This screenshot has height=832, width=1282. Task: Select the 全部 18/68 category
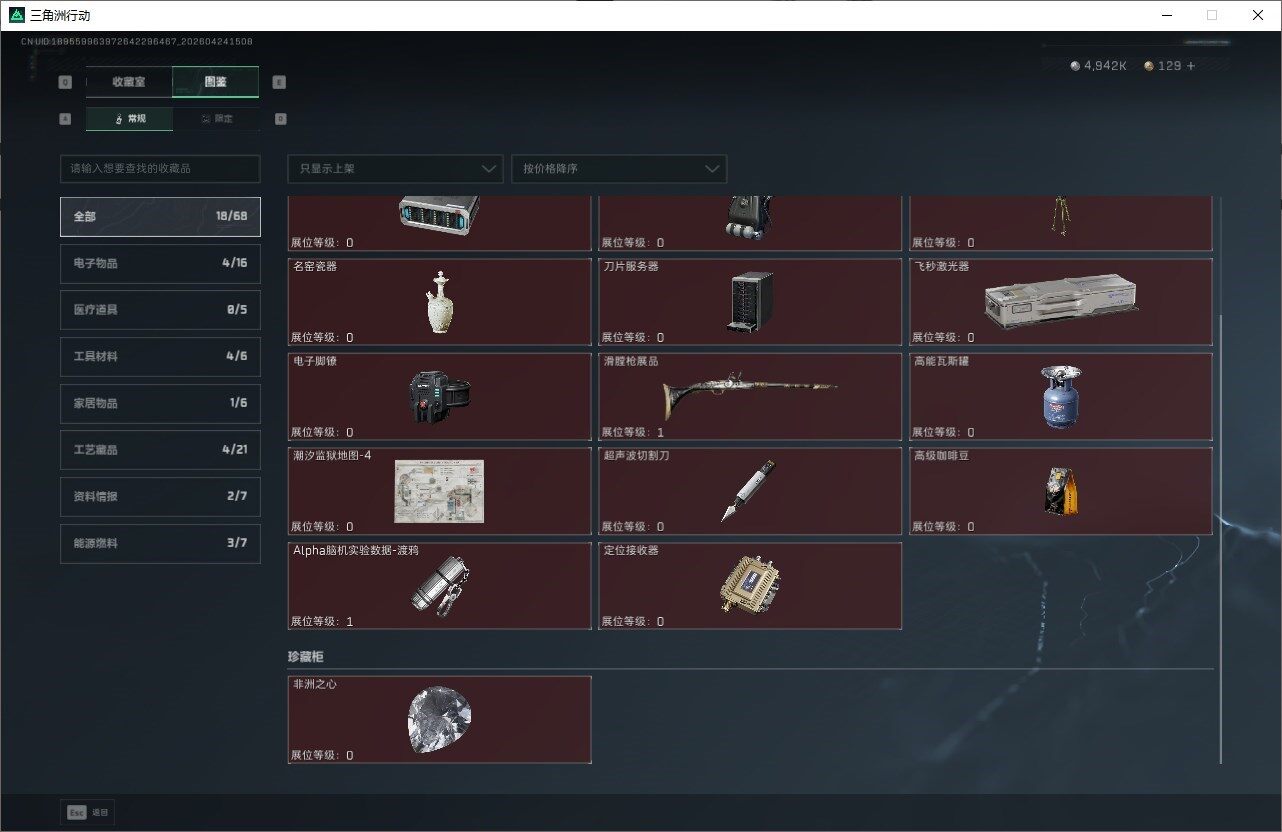point(160,217)
